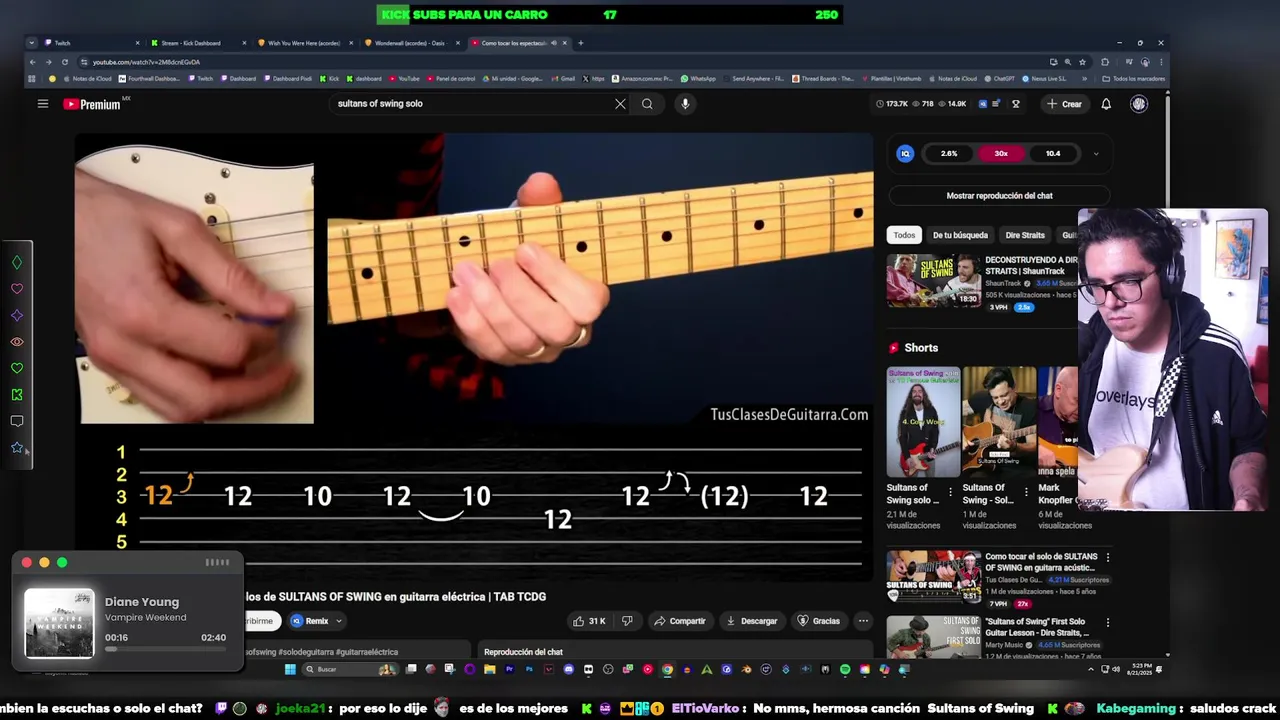This screenshot has width=1280, height=720.
Task: Click the YouTube page scrollbar
Action: click(1167, 150)
